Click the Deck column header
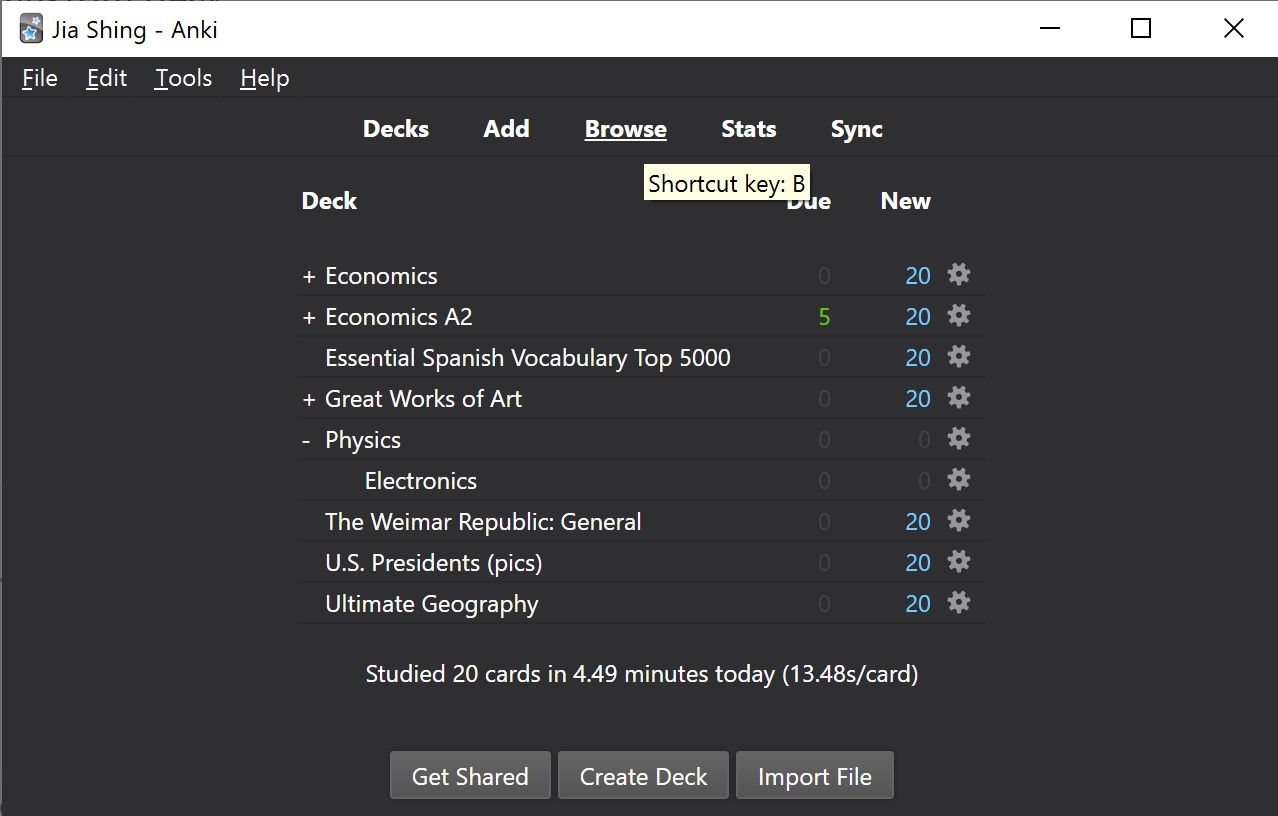 (329, 201)
